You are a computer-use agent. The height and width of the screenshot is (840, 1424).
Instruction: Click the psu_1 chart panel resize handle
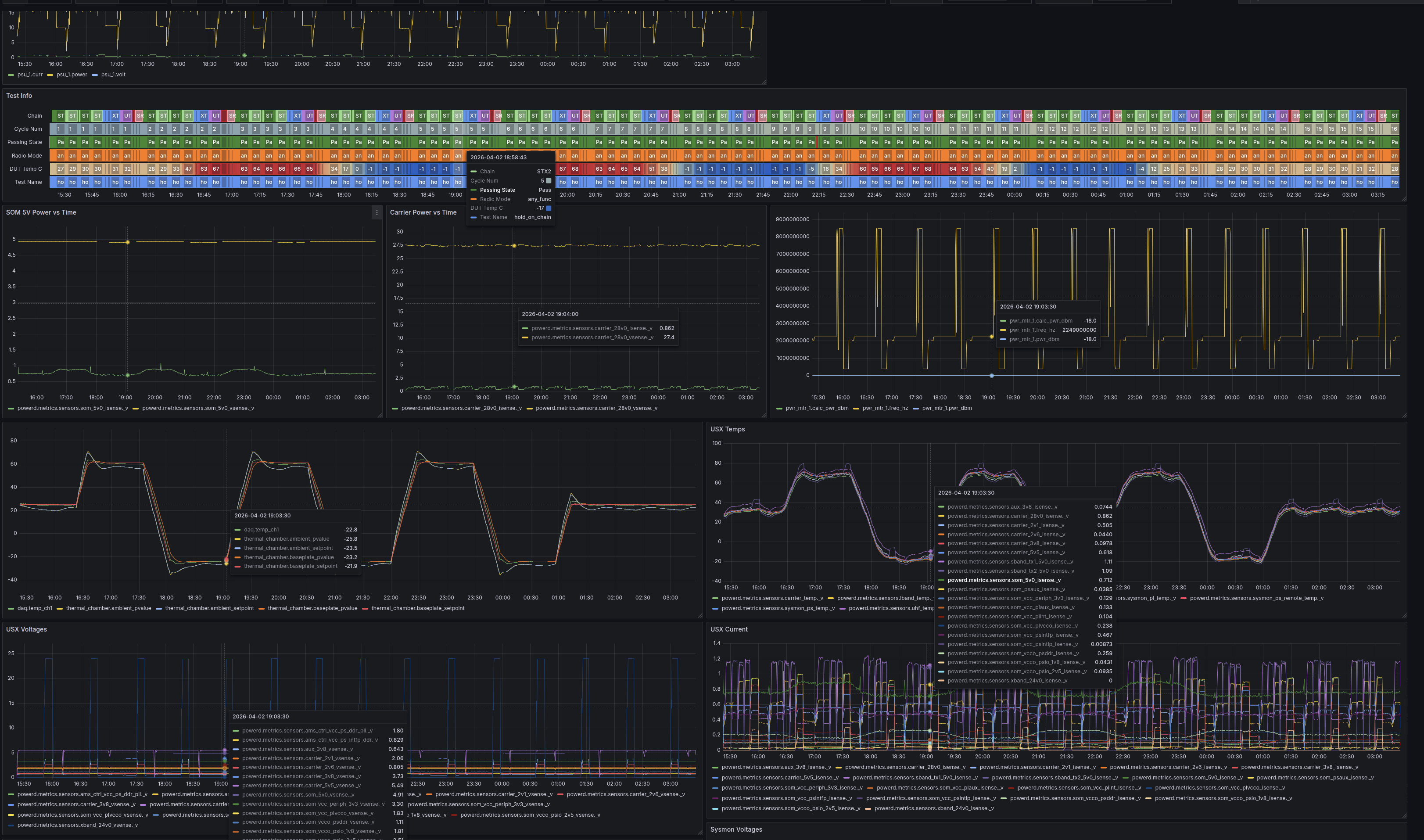pyautogui.click(x=764, y=82)
